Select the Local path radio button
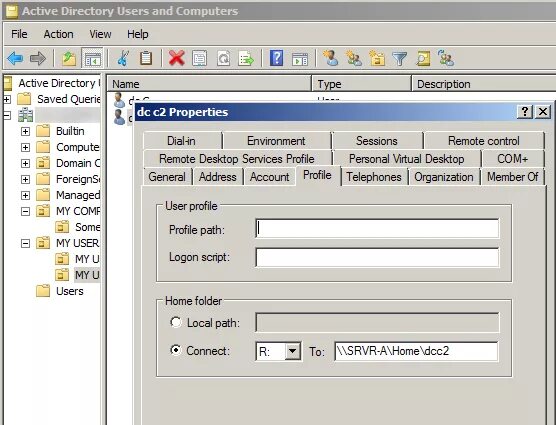Image resolution: width=556 pixels, height=425 pixels. 176,322
